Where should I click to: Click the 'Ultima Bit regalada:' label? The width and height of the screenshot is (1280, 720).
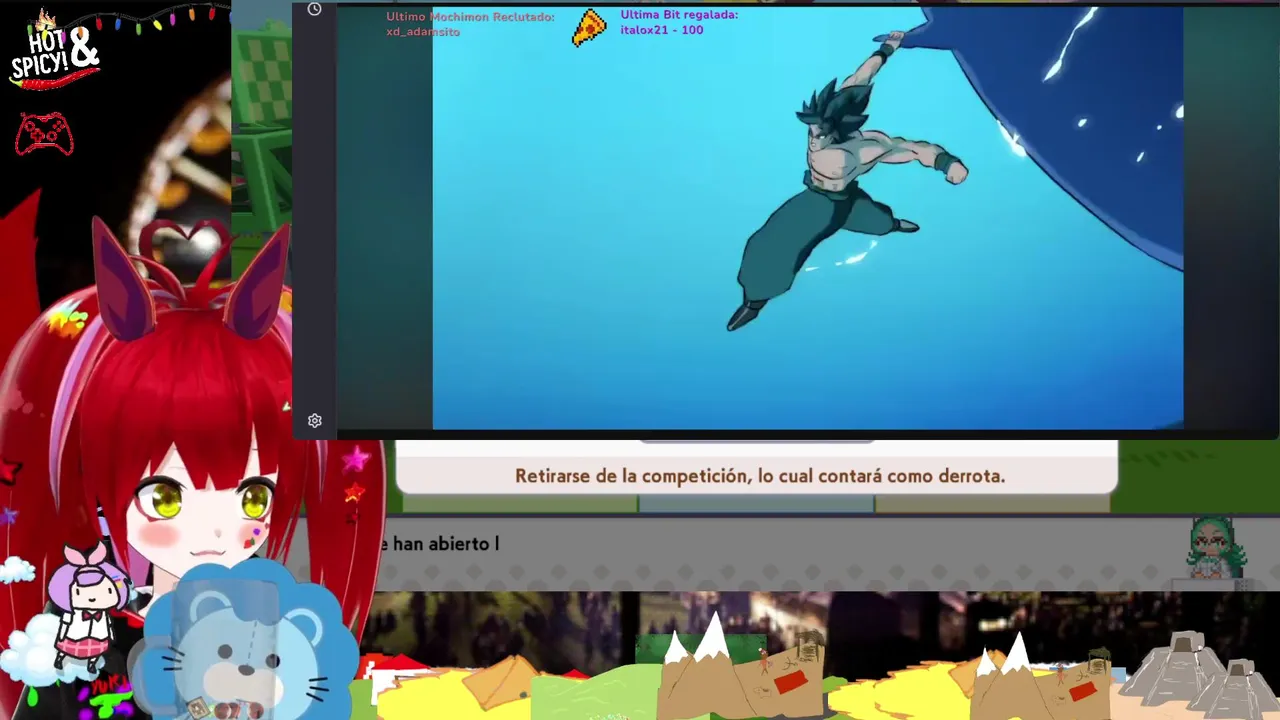(679, 15)
